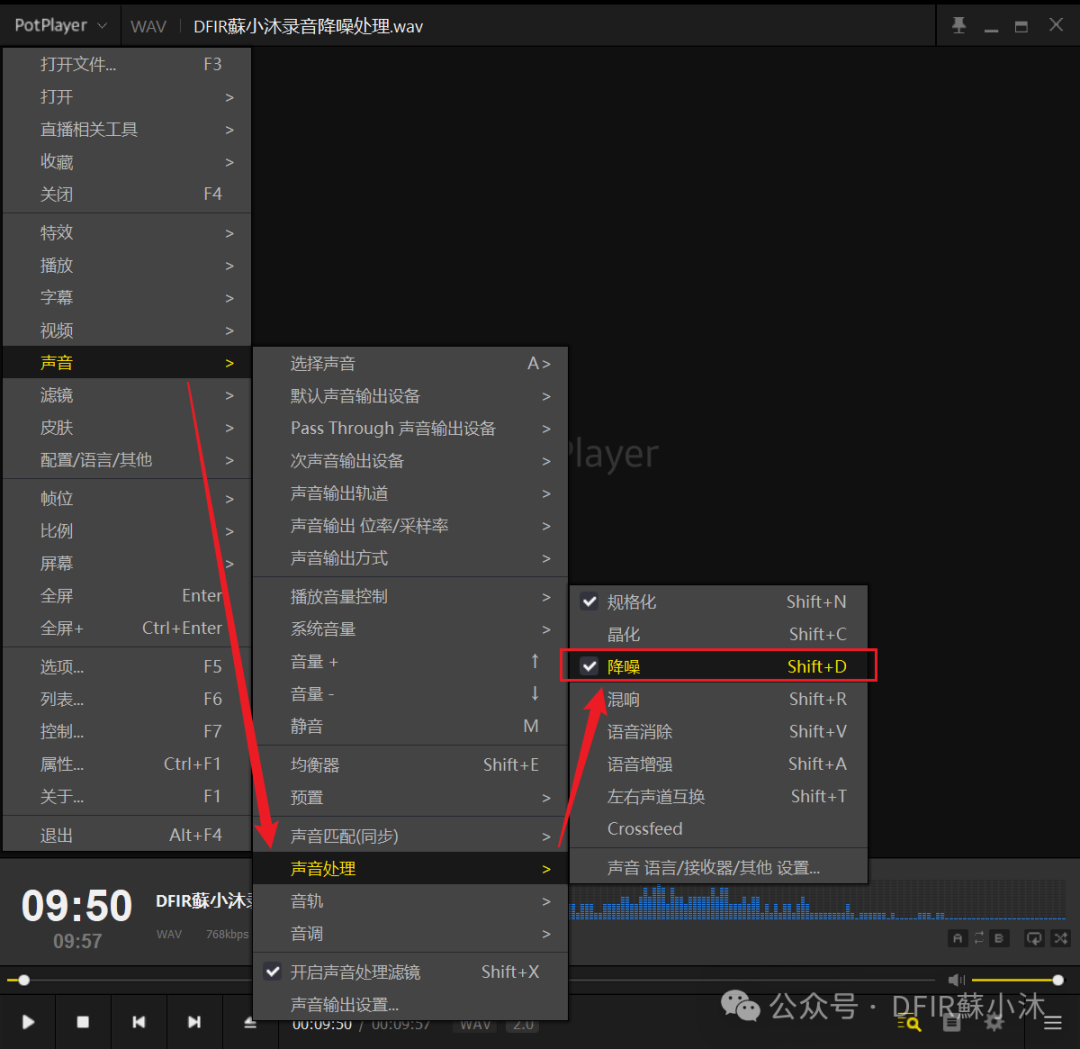
Task: Click the Play button in bottom controls
Action: tap(28, 1022)
